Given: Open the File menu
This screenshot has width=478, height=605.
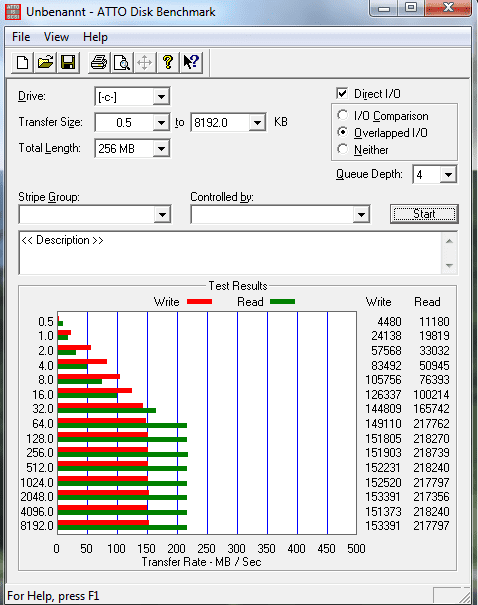Looking at the screenshot, I should (x=21, y=37).
